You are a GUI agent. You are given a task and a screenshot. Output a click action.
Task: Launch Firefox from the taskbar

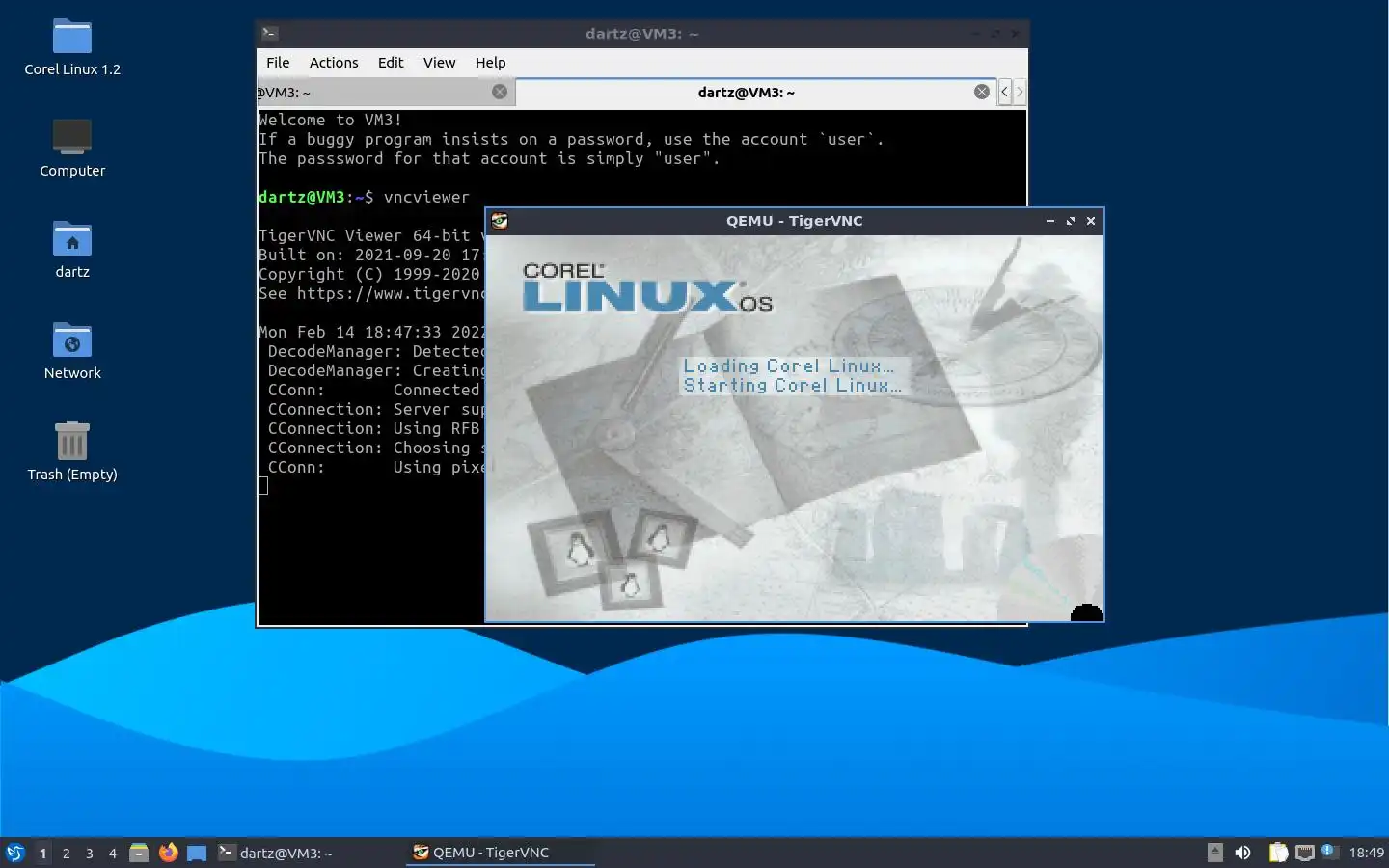pos(168,853)
